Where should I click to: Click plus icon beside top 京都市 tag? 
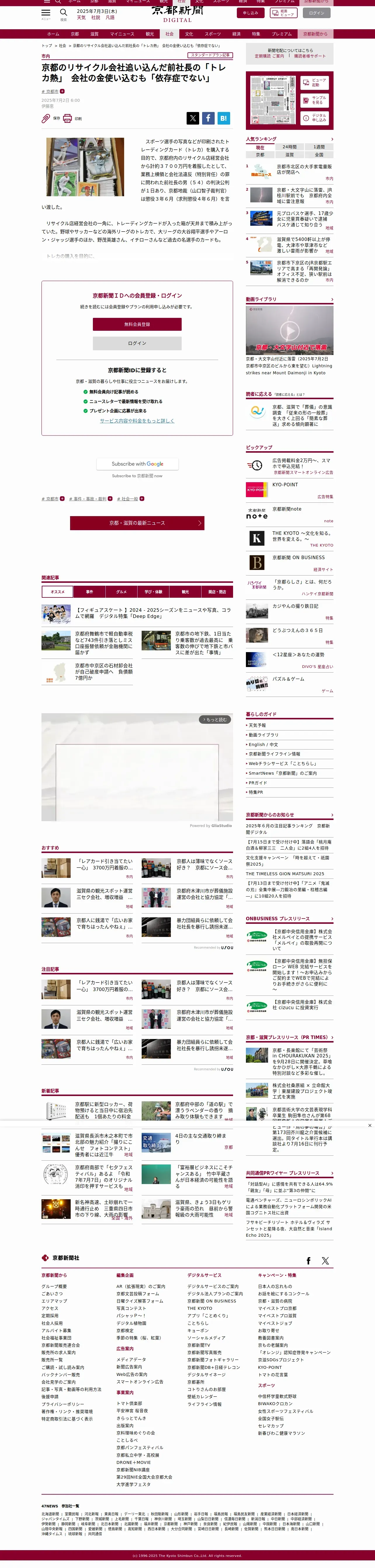coord(62,91)
